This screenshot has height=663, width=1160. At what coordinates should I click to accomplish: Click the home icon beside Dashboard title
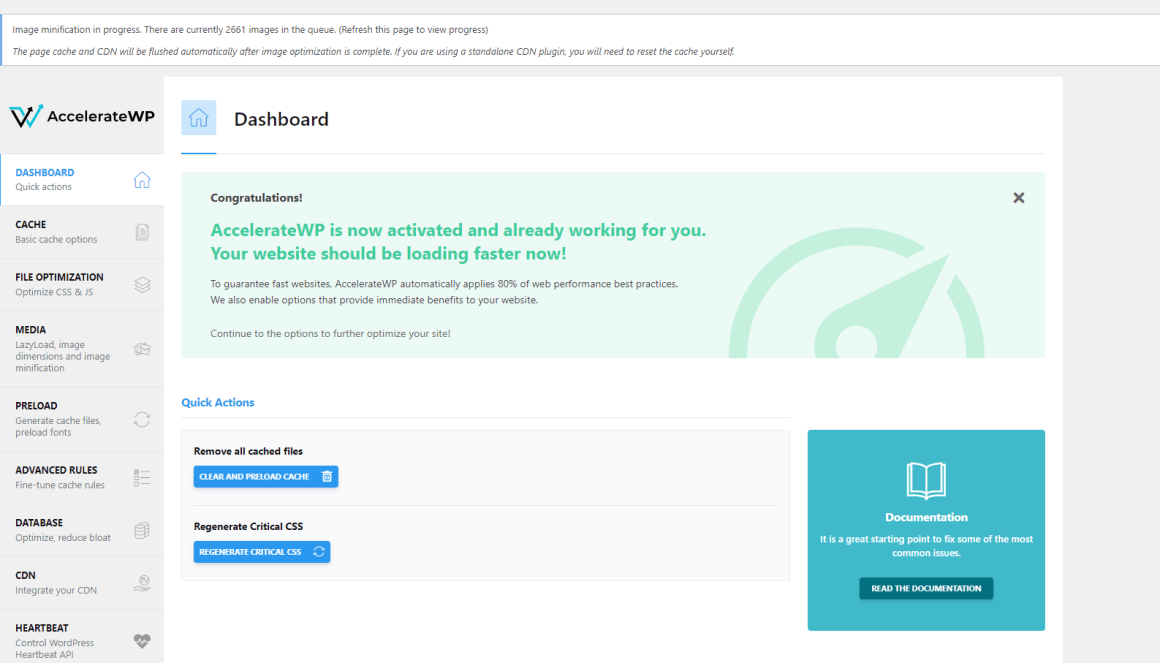(x=198, y=118)
